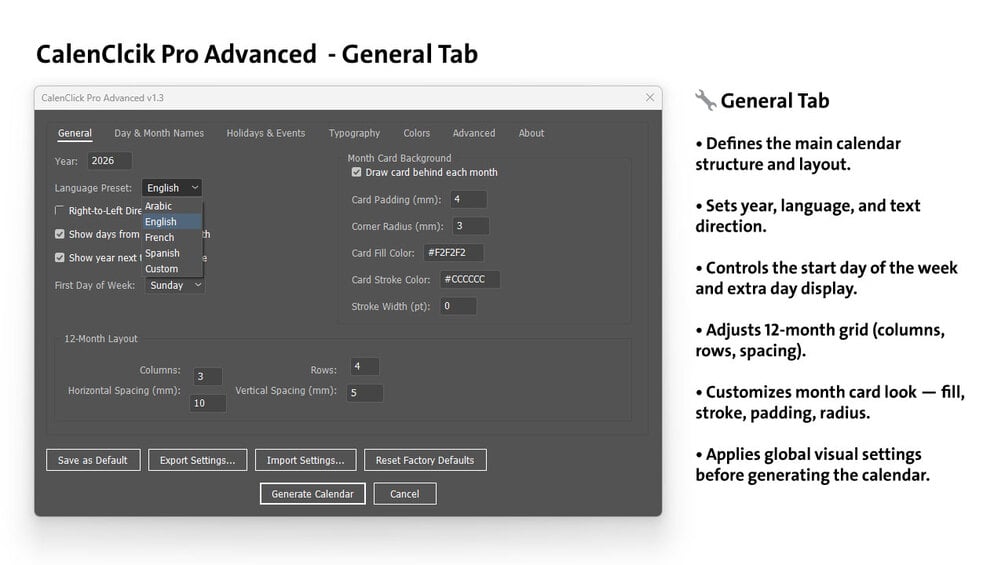Open the Holidays & Events tab
Viewport: 1005px width, 565px height.
[265, 133]
